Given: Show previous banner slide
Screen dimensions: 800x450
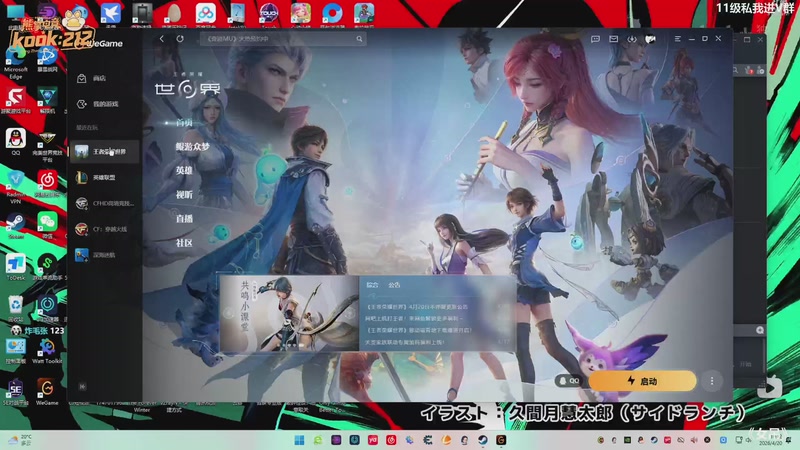Looking at the screenshot, I should (x=229, y=314).
